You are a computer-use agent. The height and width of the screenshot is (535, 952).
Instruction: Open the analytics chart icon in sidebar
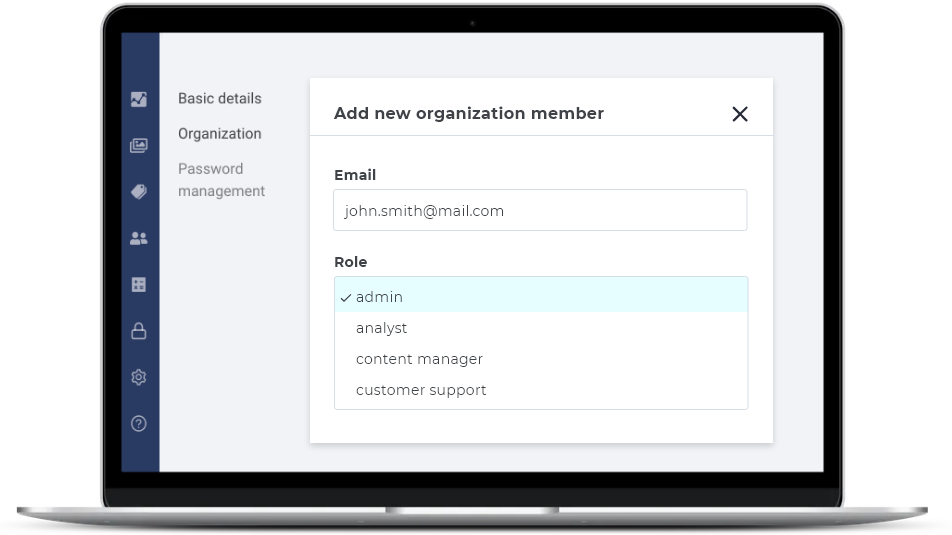tap(139, 99)
